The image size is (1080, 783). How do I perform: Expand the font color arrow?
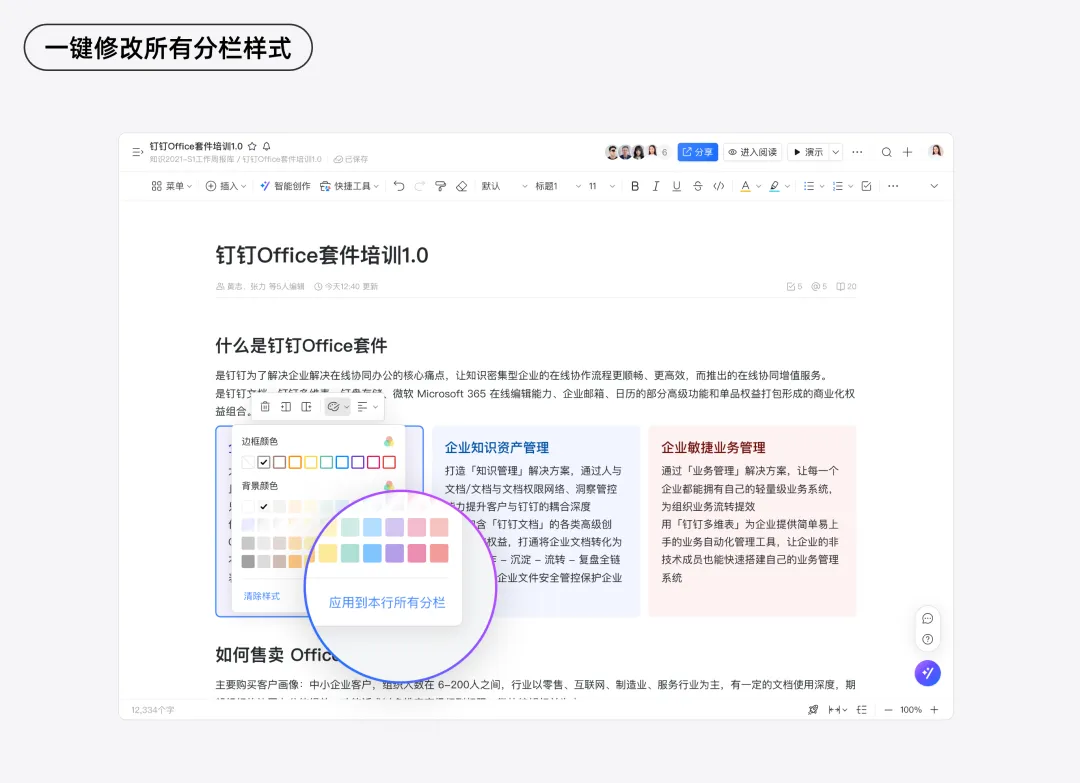(758, 186)
